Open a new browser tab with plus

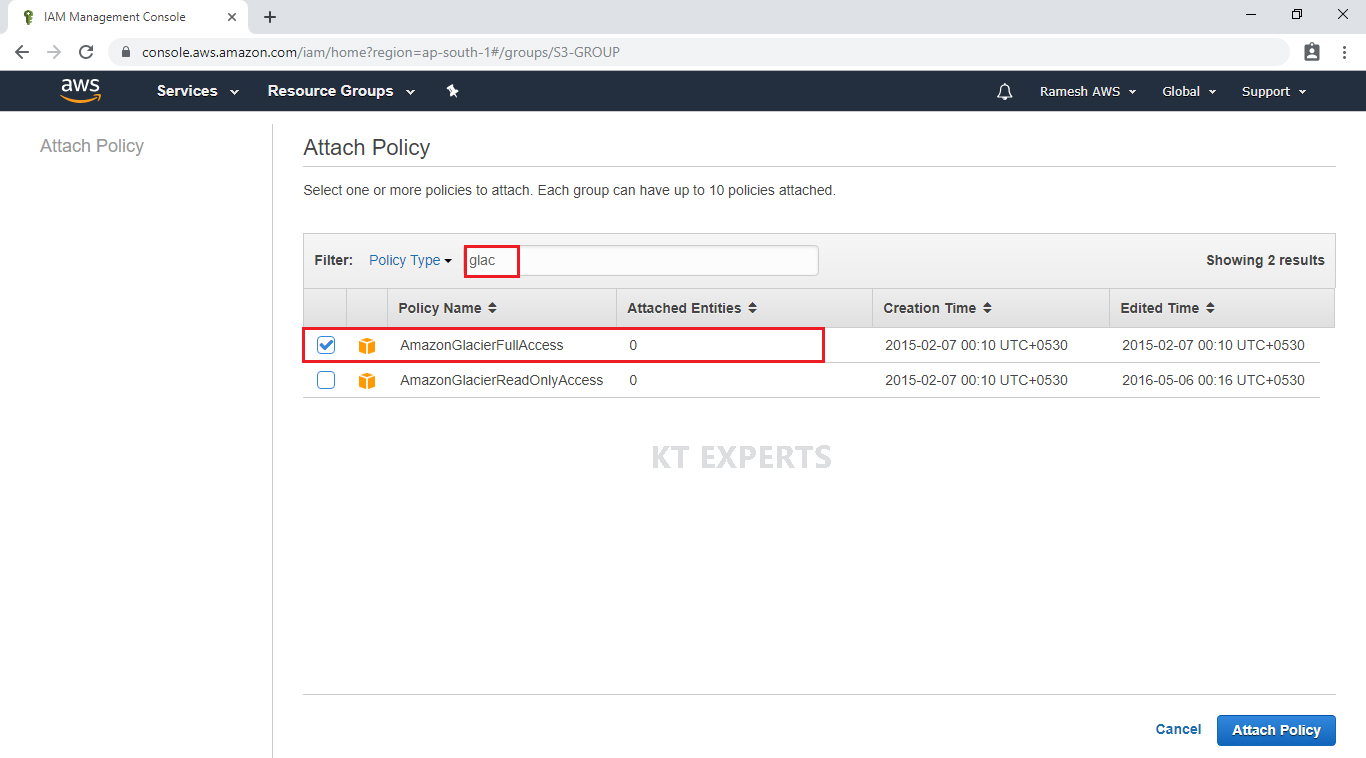tap(270, 17)
